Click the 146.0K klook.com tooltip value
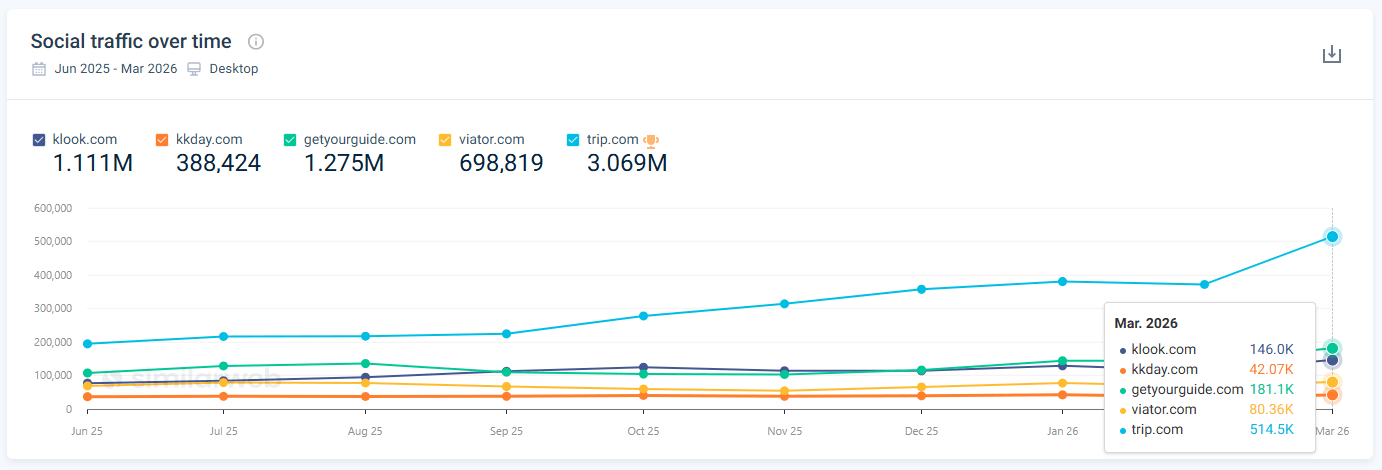 pyautogui.click(x=1271, y=350)
